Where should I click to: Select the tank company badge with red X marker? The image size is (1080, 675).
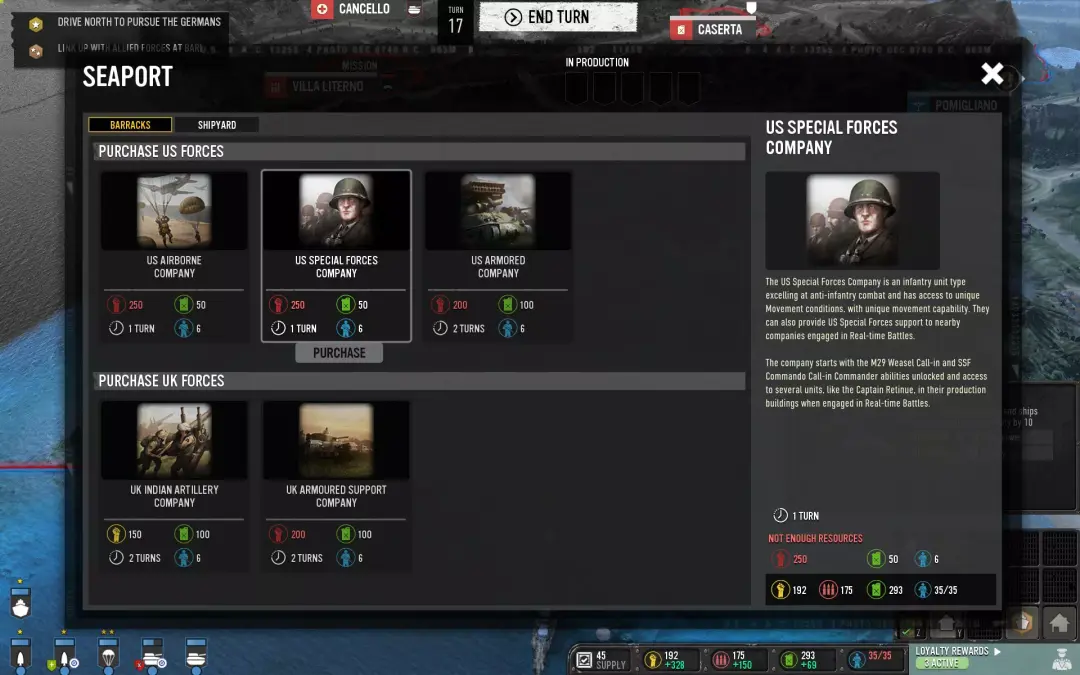click(x=152, y=654)
